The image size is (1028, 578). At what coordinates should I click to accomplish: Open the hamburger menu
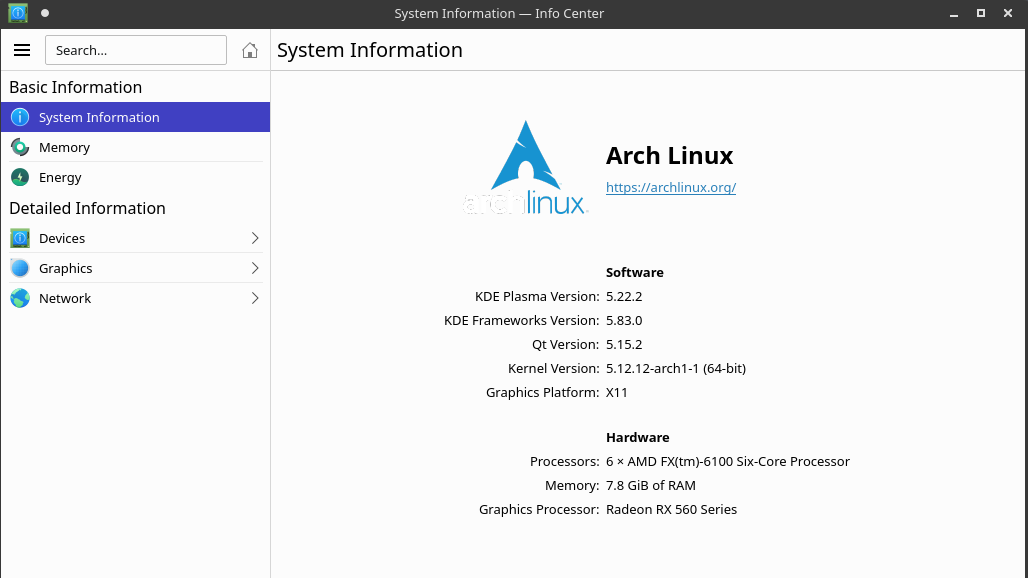(x=22, y=50)
